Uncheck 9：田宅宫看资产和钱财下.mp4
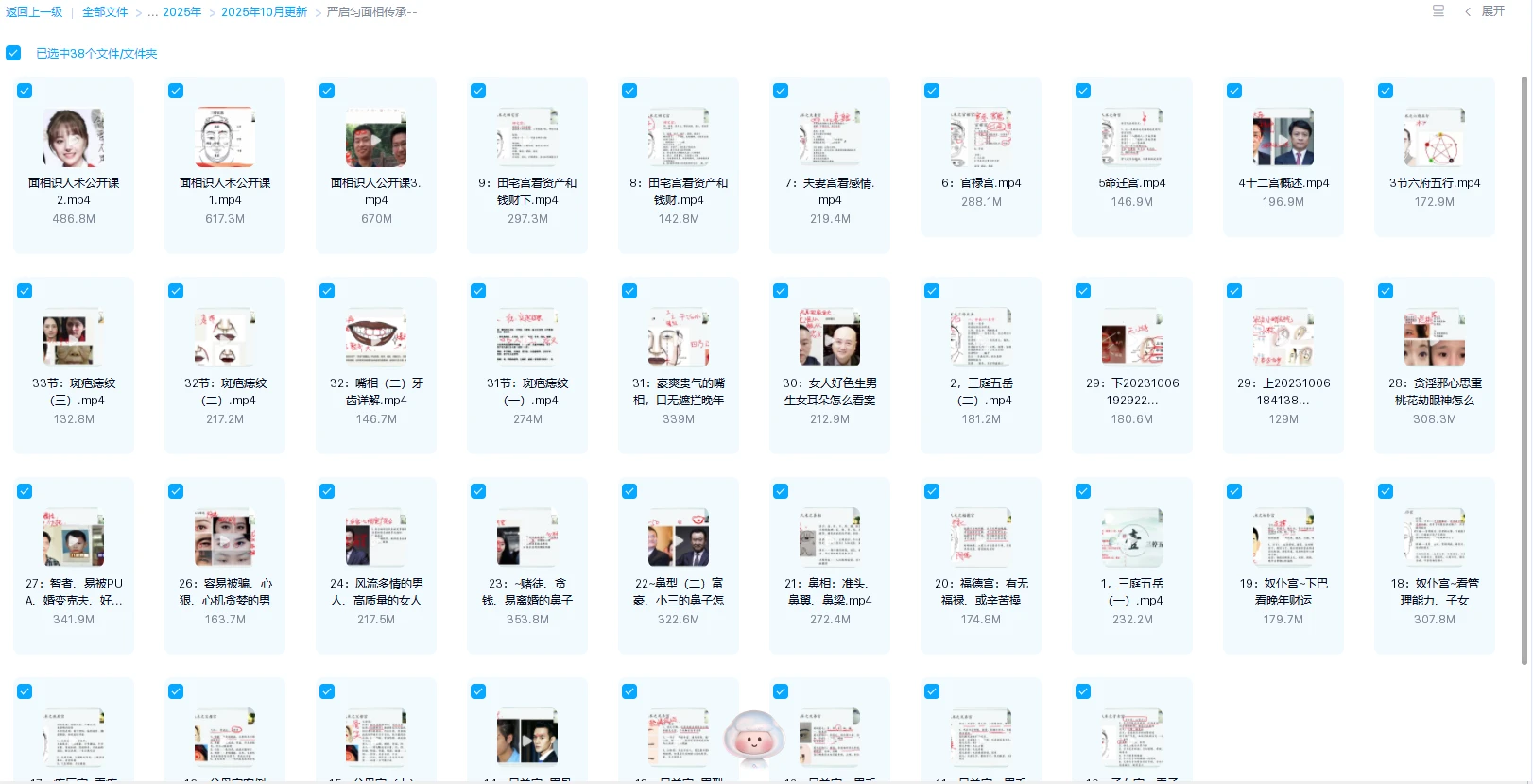1533x784 pixels. tap(478, 91)
